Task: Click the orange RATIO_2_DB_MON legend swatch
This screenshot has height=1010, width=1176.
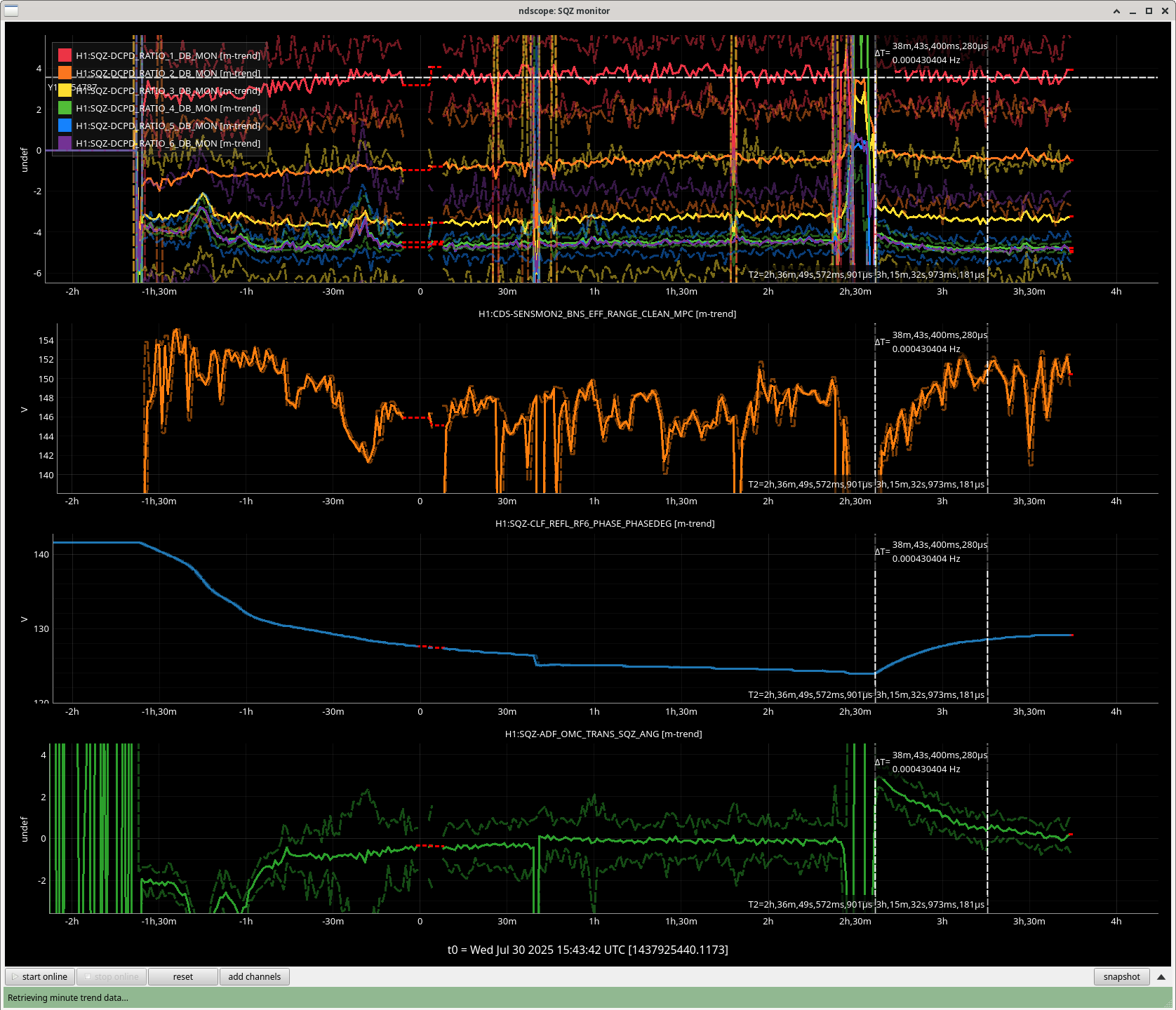Action: pyautogui.click(x=65, y=73)
